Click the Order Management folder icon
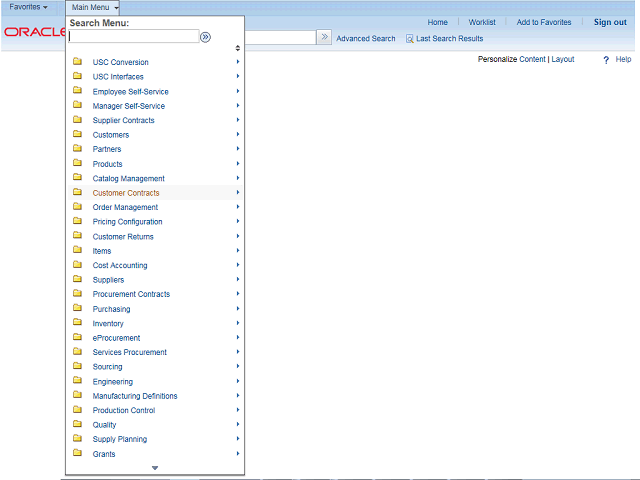This screenshot has width=640, height=480. click(x=77, y=207)
